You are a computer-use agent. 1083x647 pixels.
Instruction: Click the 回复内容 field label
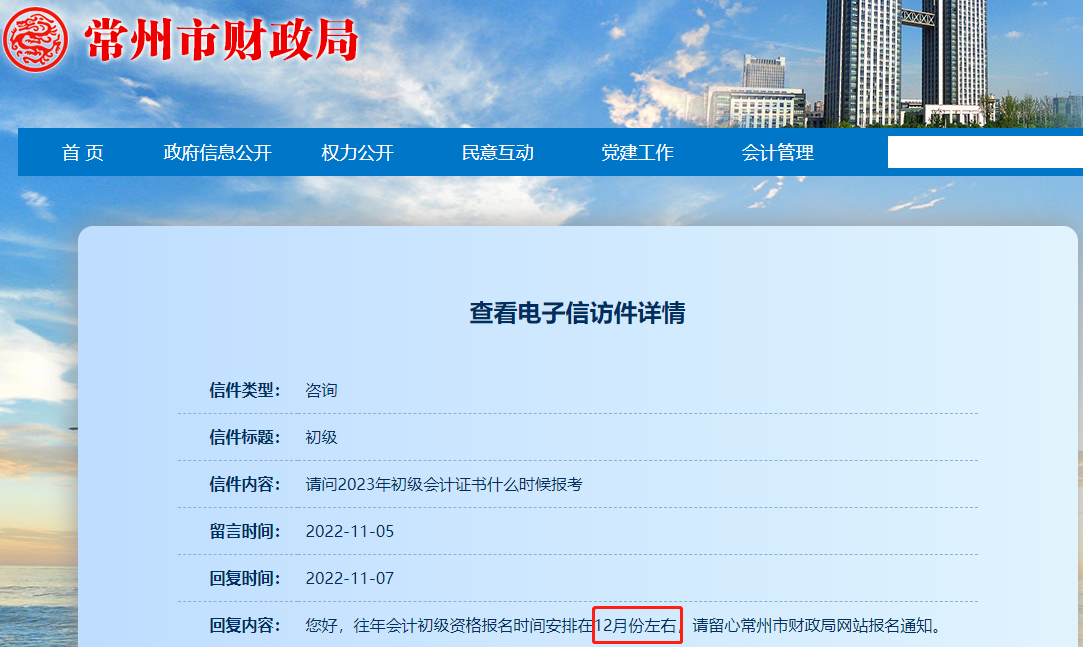coord(245,626)
